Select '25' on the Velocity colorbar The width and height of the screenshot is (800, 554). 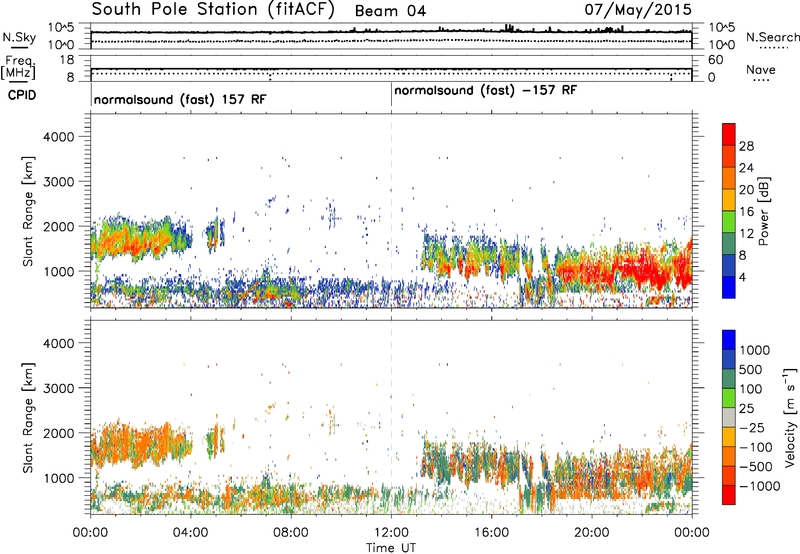pos(746,409)
